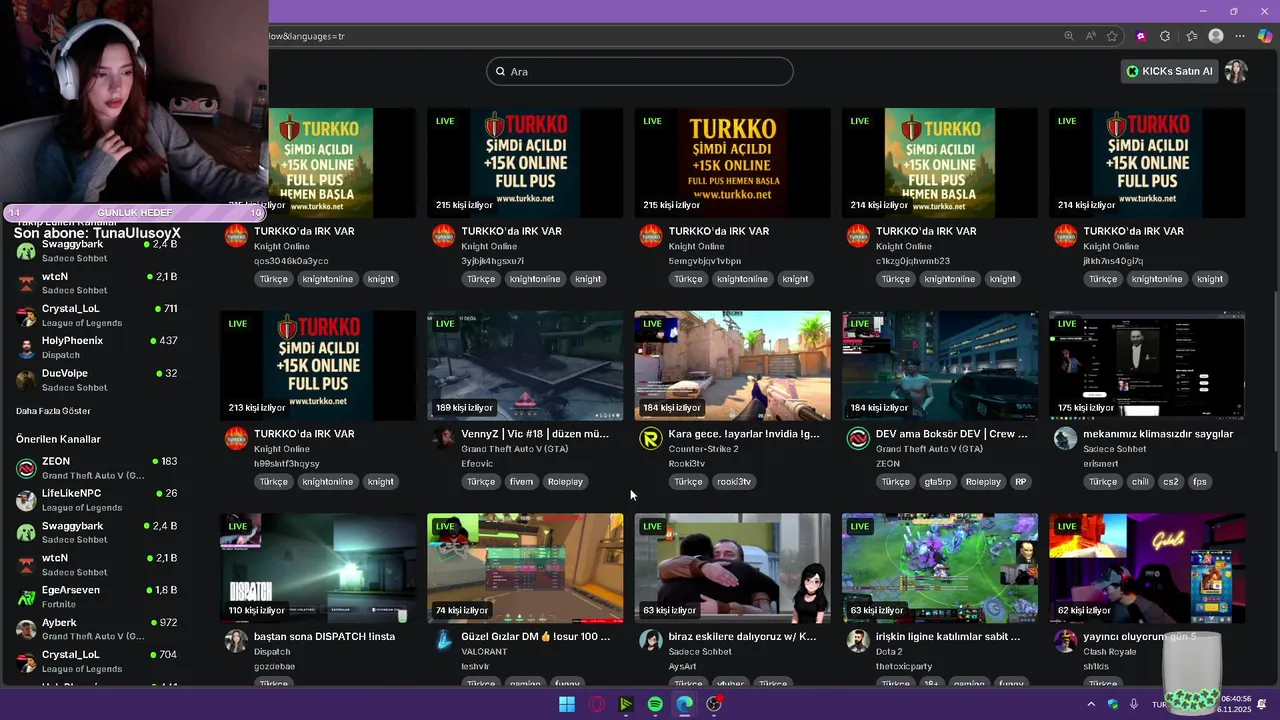Select EgeArseven recommended channel
This screenshot has height=720, width=1280.
[x=97, y=596]
